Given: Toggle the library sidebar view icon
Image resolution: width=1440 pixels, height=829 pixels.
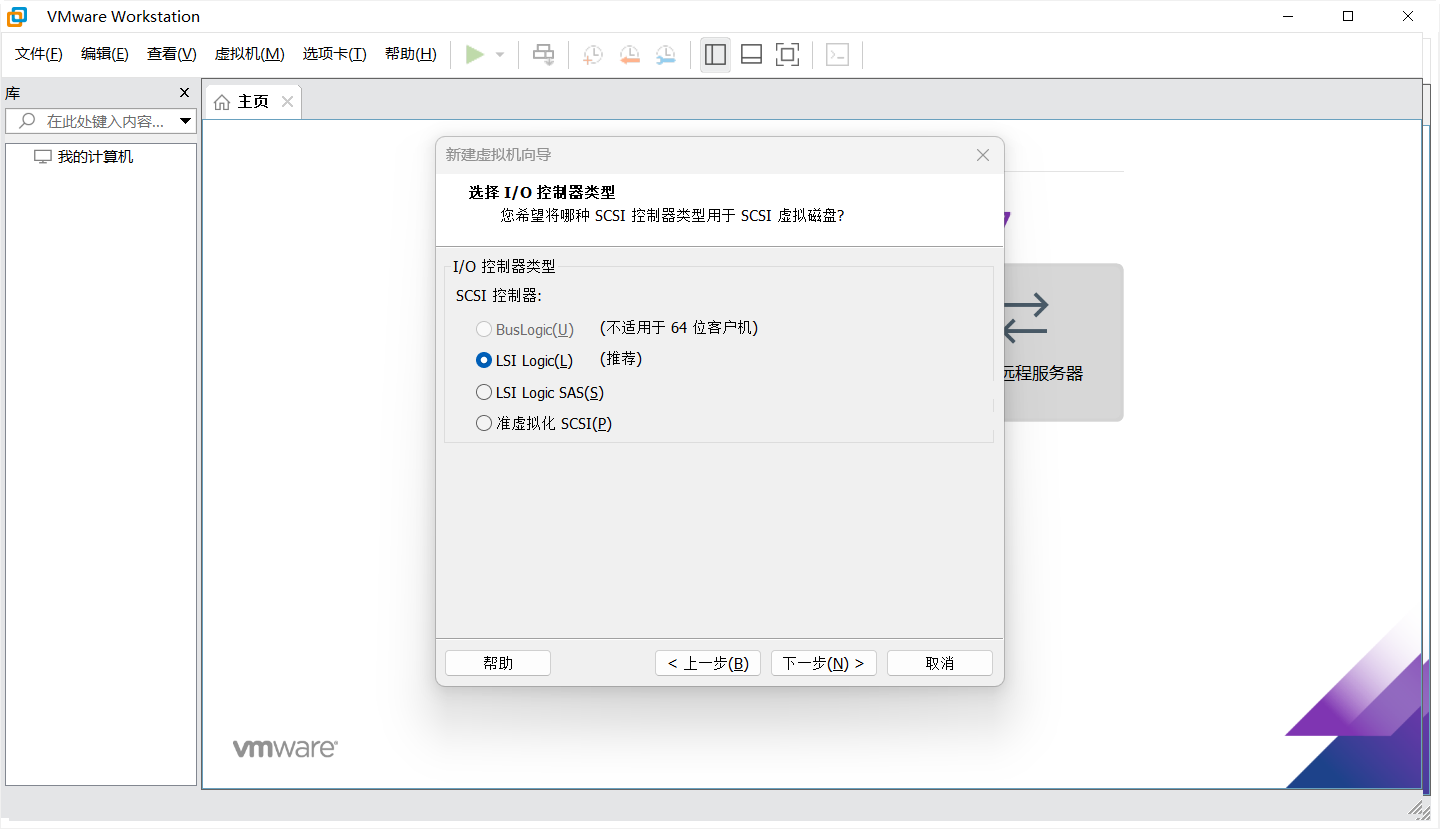Looking at the screenshot, I should tap(715, 55).
